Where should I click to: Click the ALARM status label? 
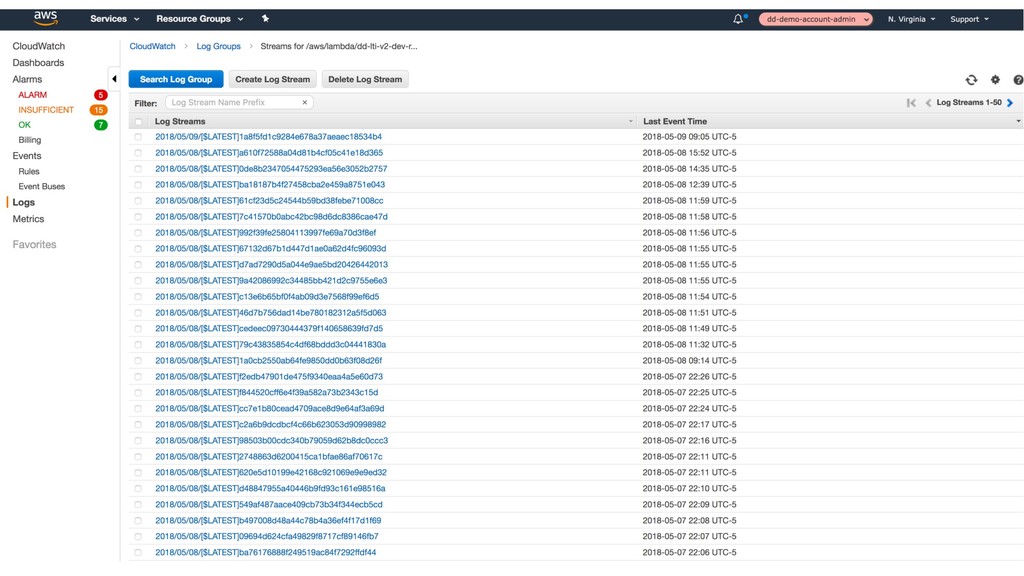click(33, 95)
